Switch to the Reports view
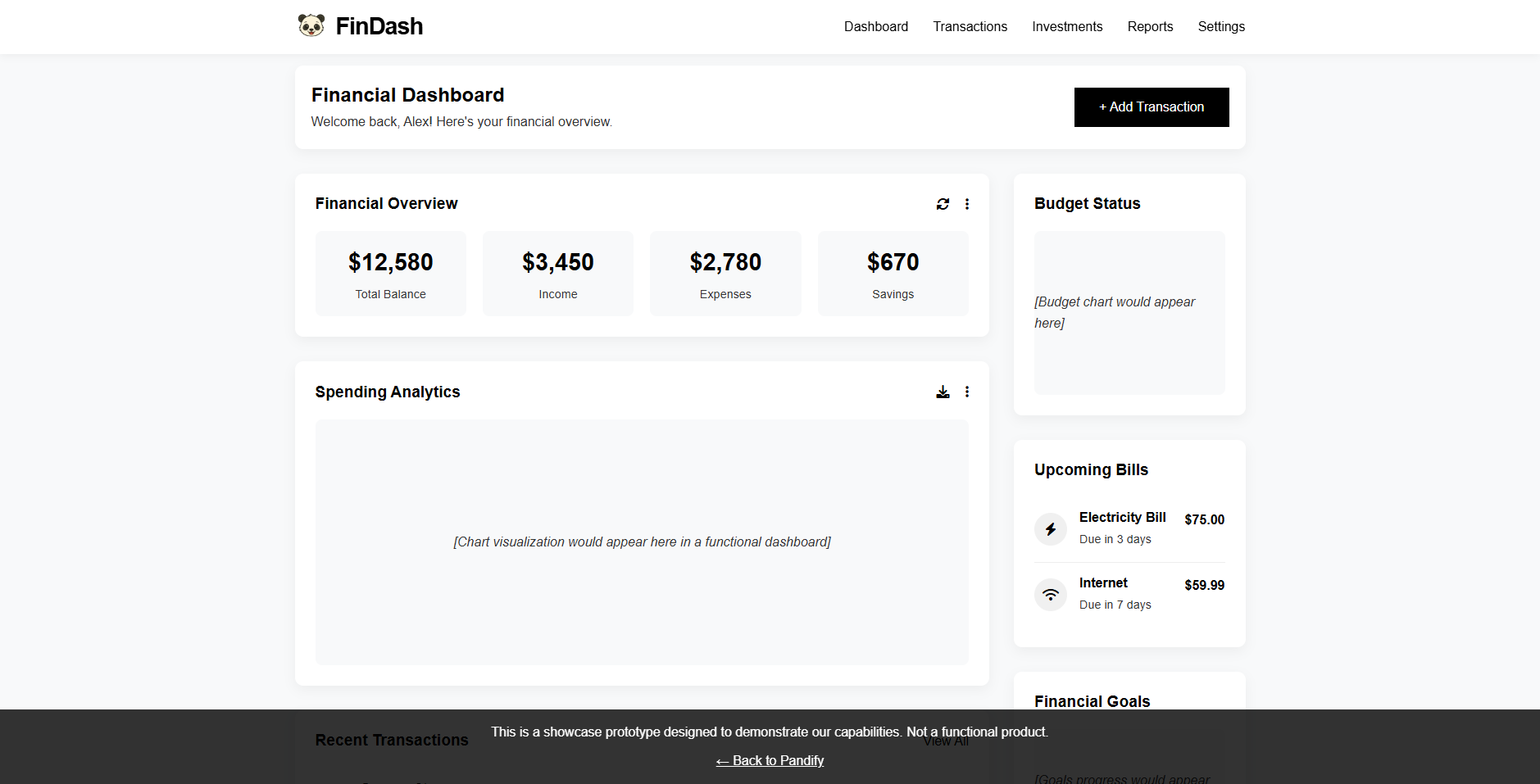The width and height of the screenshot is (1540, 784). [x=1150, y=26]
